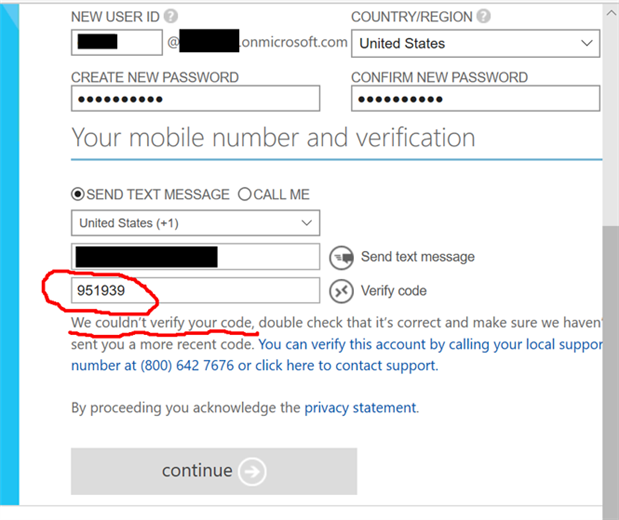Click the arrow icon on continue button
The width and height of the screenshot is (619, 520).
pyautogui.click(x=252, y=471)
